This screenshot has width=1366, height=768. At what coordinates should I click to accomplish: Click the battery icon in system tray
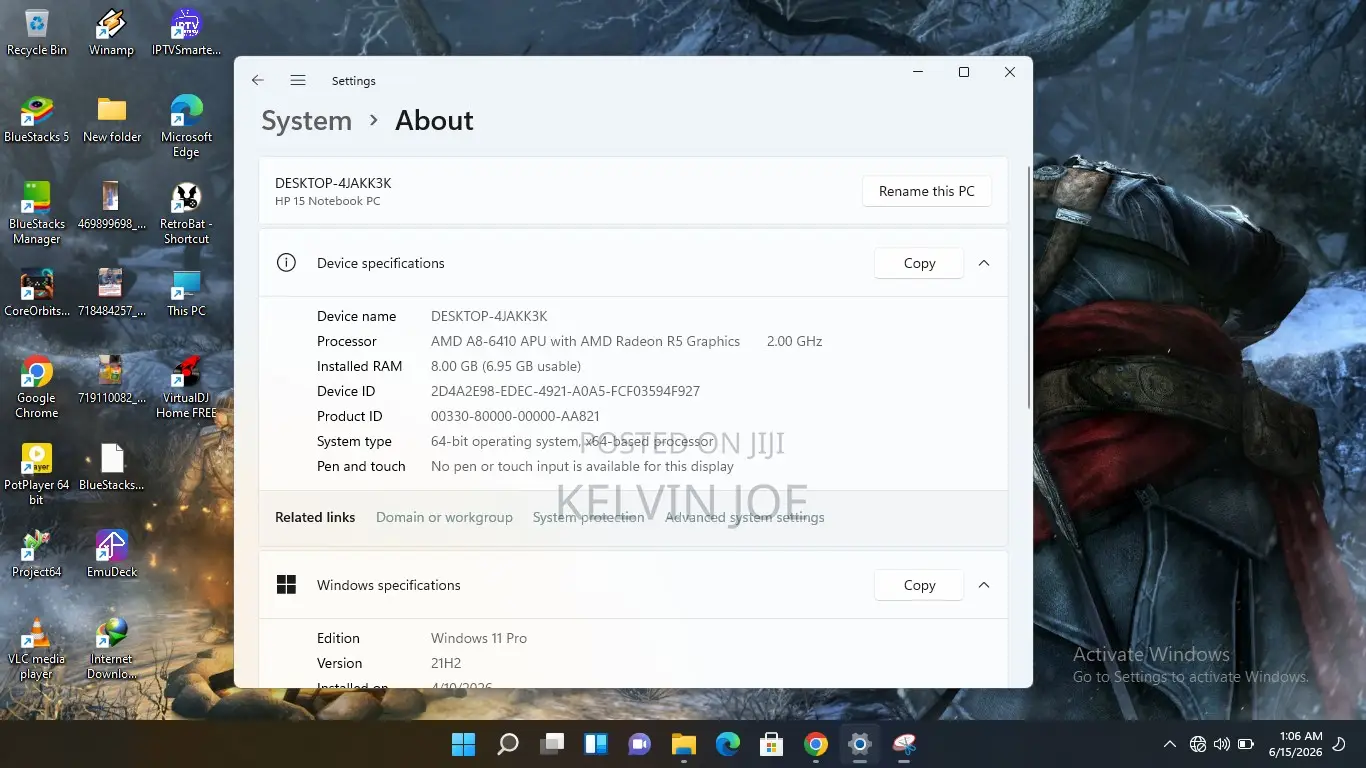[1246, 744]
